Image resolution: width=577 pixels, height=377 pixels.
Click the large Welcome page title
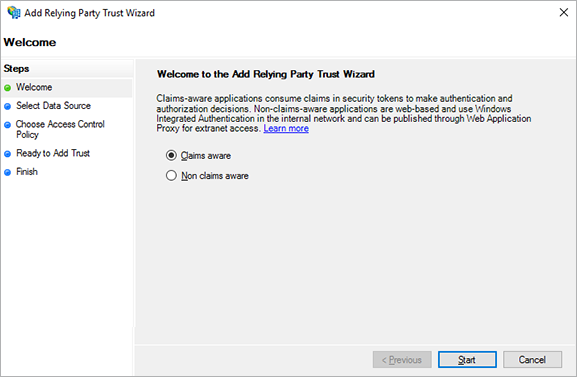coord(30,42)
